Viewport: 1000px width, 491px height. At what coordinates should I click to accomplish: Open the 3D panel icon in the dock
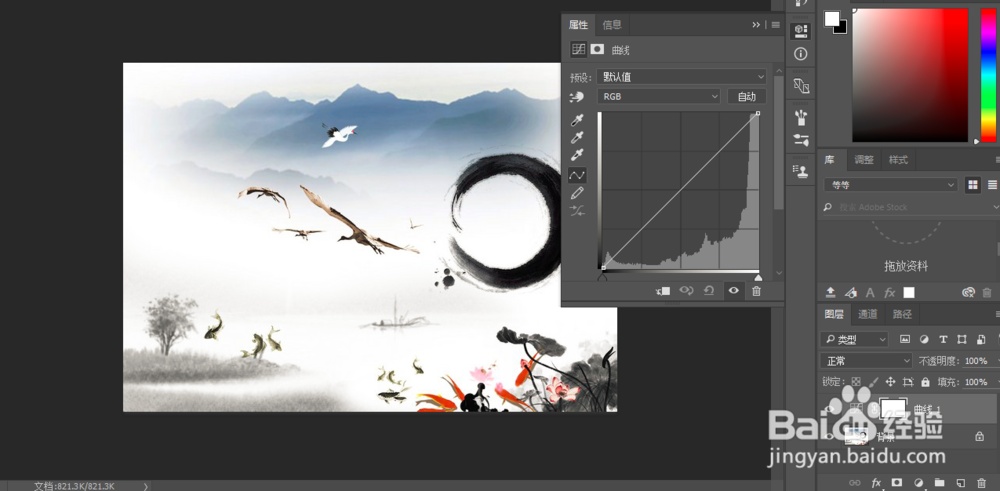800,31
